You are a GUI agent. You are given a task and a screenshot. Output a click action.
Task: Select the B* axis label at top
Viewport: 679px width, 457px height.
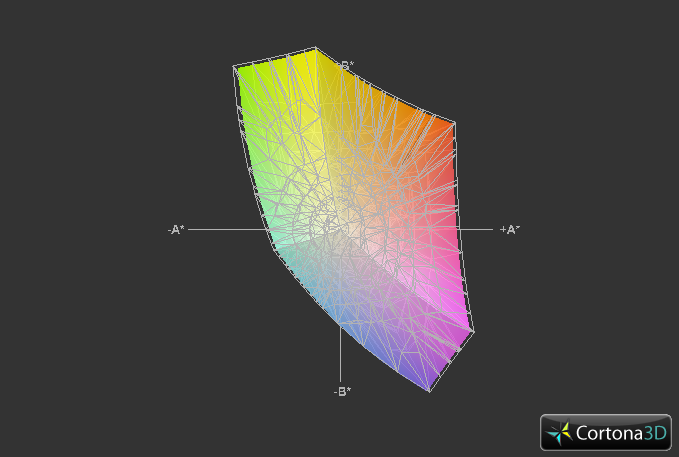(x=346, y=66)
